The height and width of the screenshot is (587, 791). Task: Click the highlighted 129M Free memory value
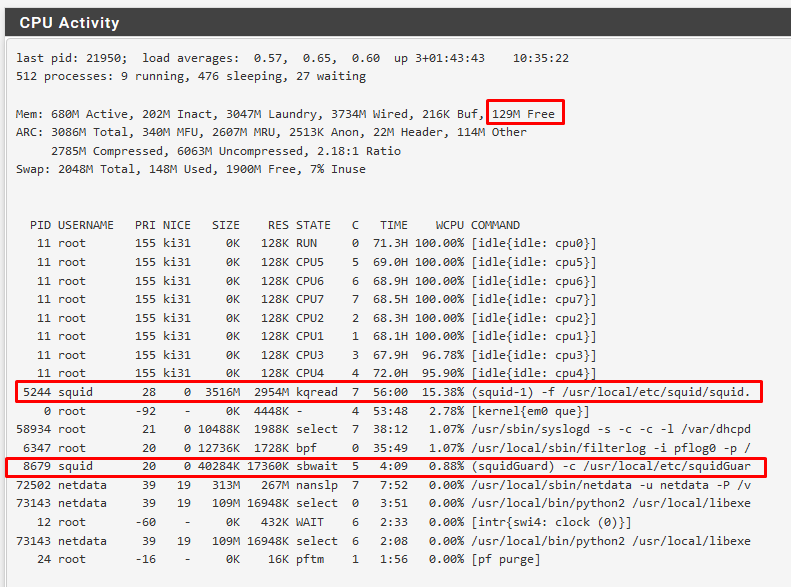tap(524, 114)
